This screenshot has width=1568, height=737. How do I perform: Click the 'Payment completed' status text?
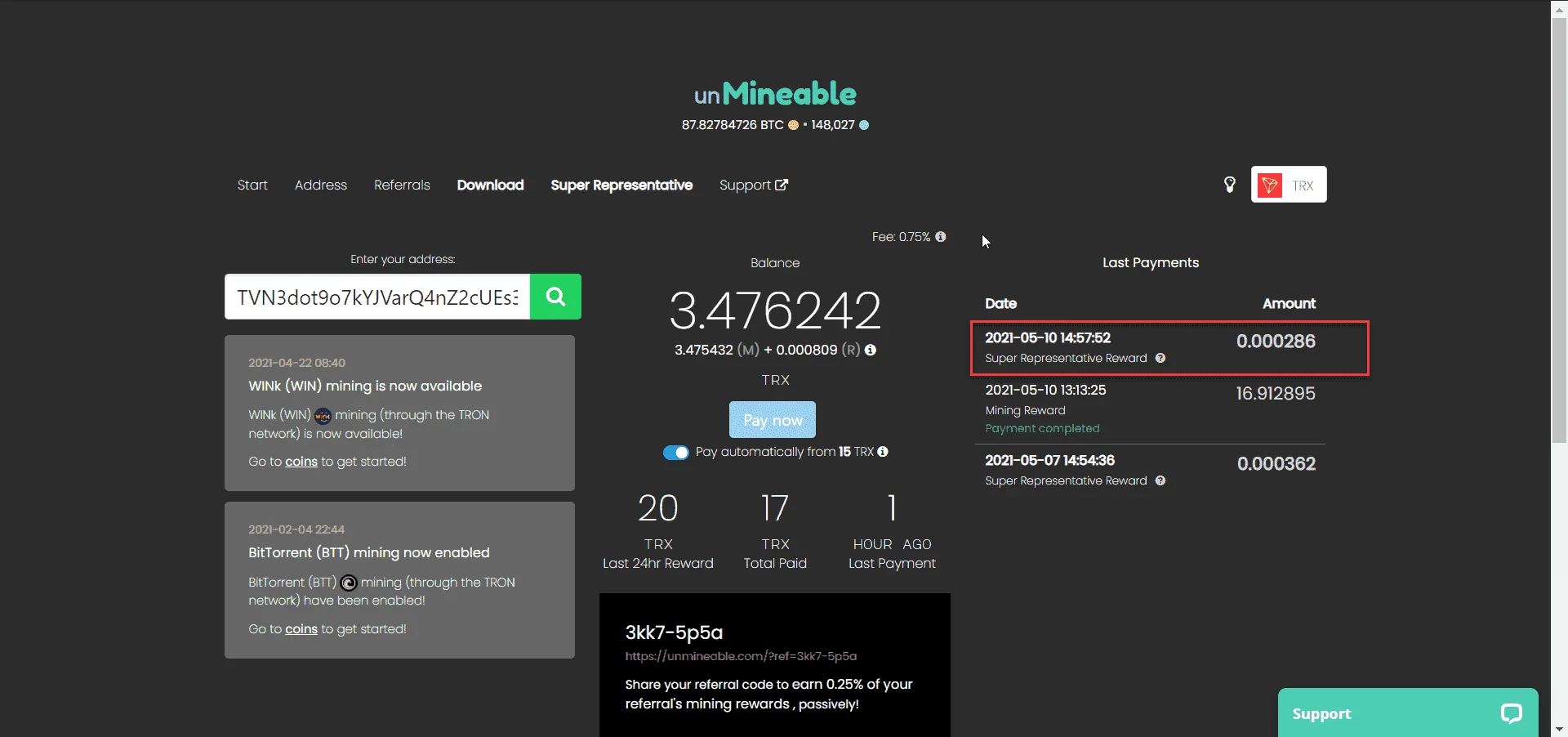click(1042, 428)
